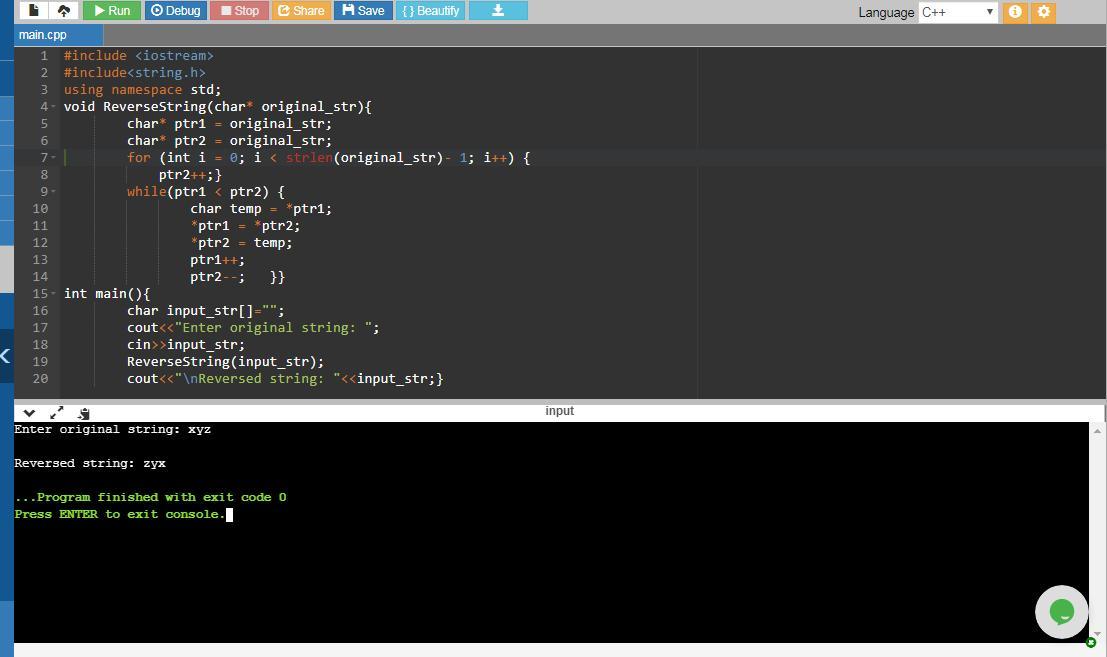The height and width of the screenshot is (657, 1107).
Task: Click 'char input_str[]="";' on line 16
Action: tap(205, 311)
